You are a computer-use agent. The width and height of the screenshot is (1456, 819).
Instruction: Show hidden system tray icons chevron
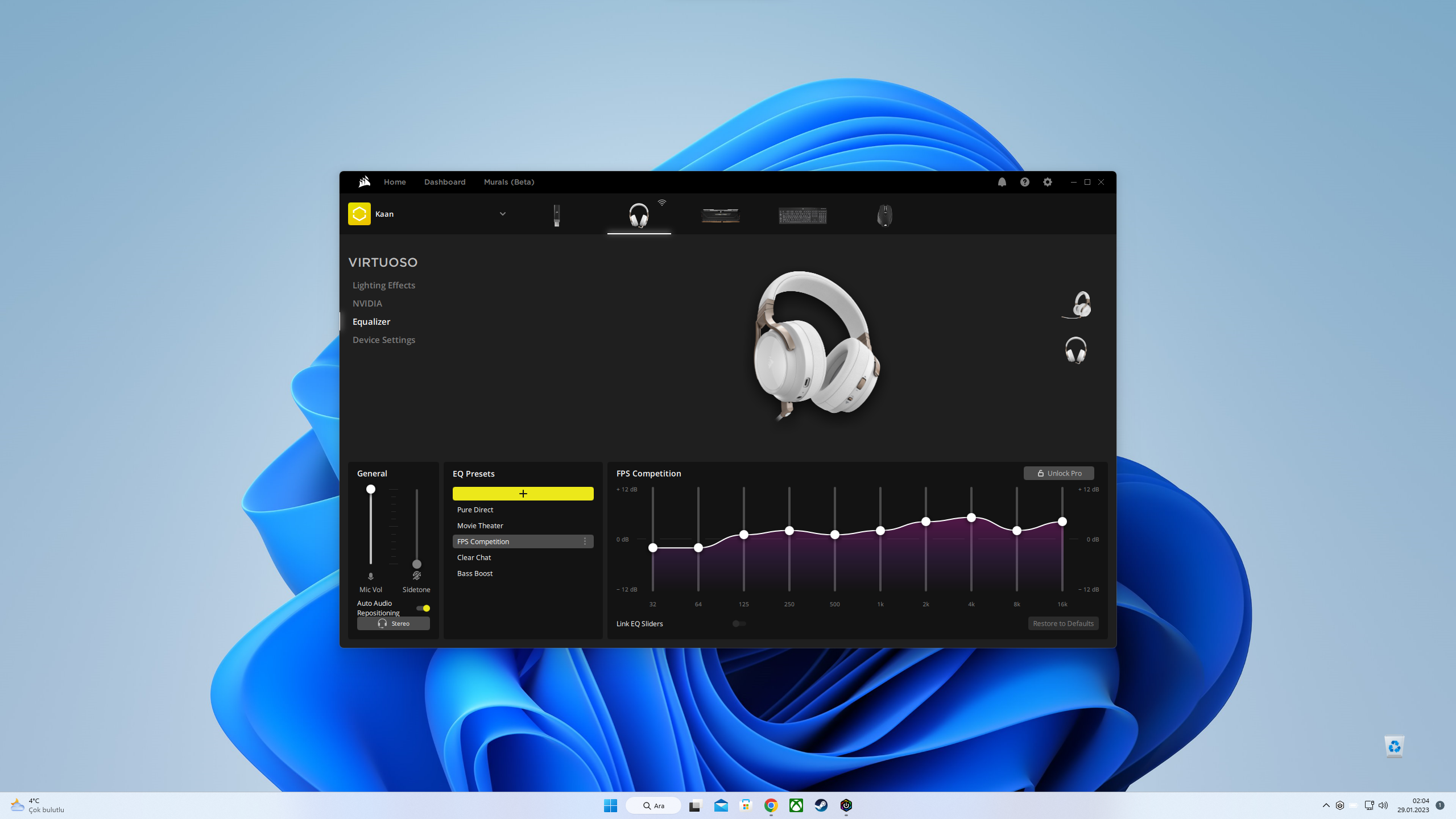click(1326, 805)
